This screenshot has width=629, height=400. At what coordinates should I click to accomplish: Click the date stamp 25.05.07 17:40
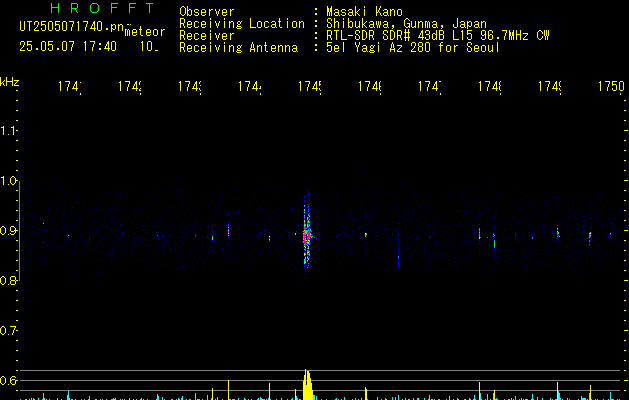[68, 46]
